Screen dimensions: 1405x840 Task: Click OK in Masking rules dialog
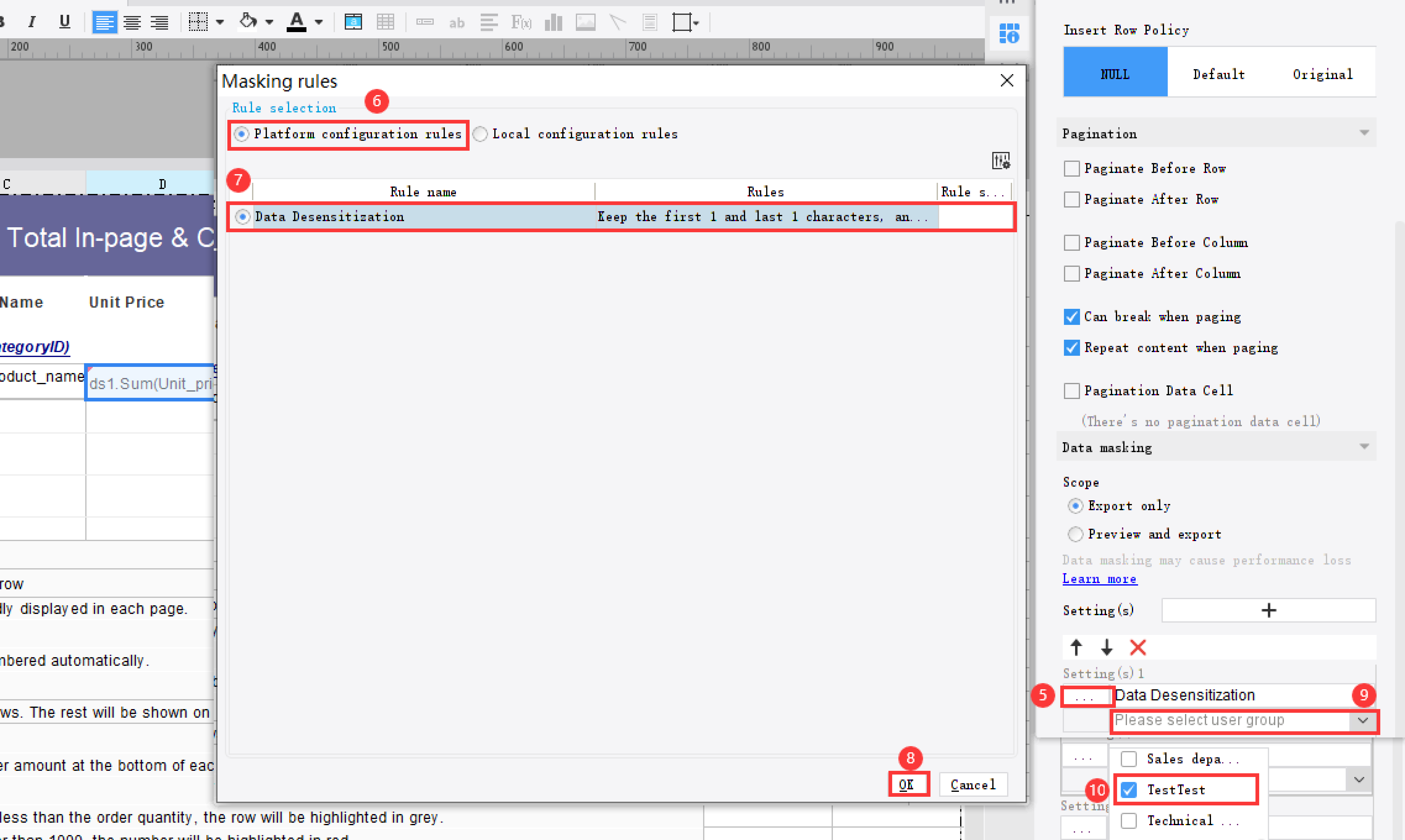pos(906,784)
